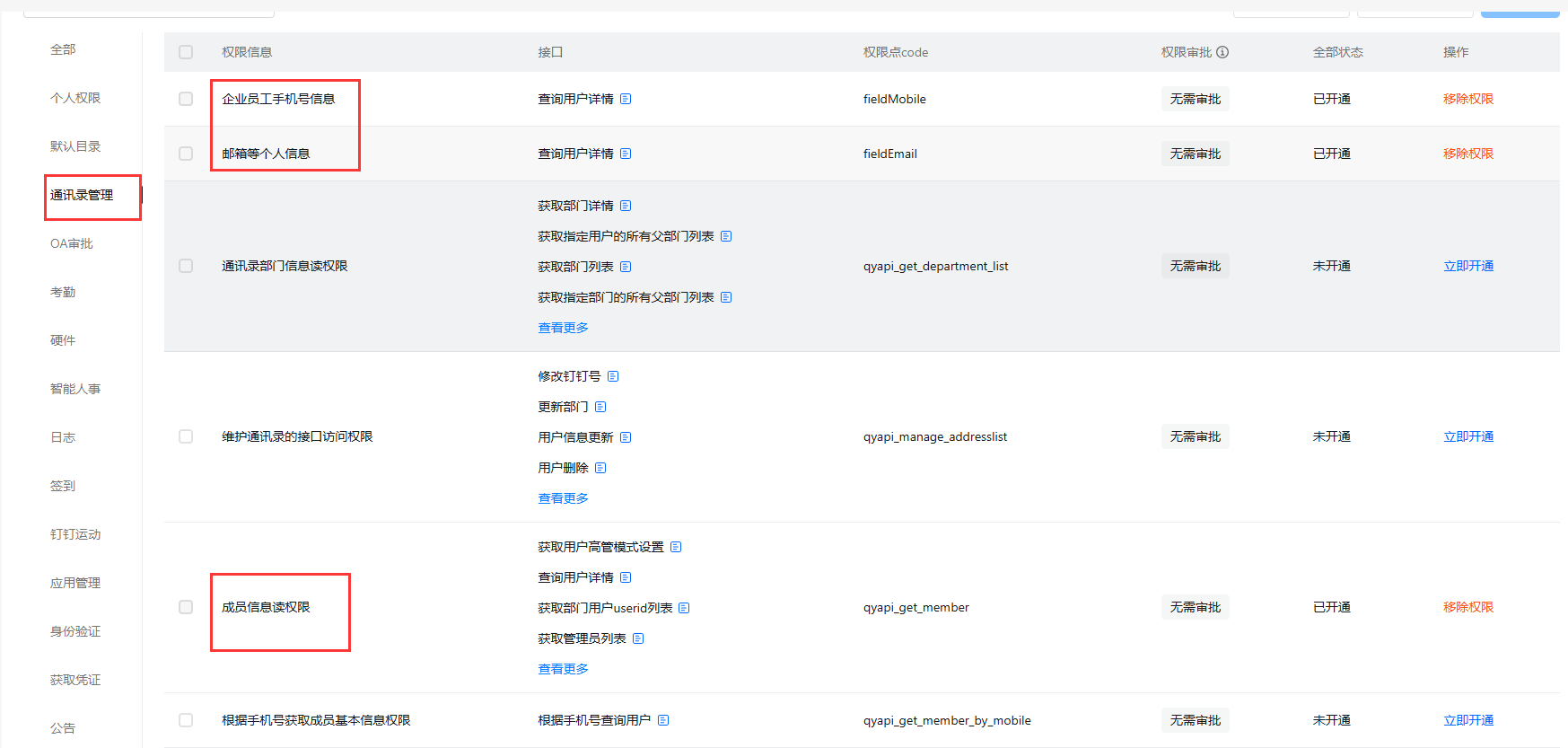Click checkbox for 根据手机号获取成员基本信息权限

point(186,720)
